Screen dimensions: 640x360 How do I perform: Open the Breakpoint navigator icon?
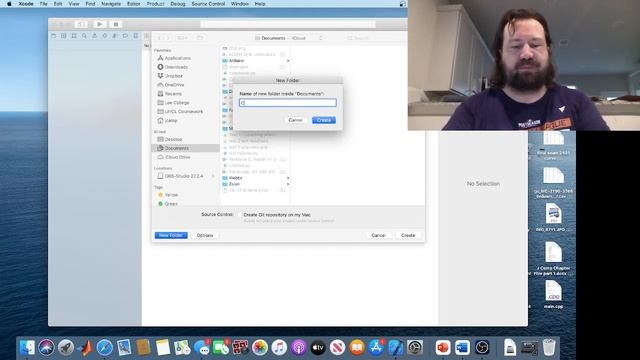coord(125,36)
